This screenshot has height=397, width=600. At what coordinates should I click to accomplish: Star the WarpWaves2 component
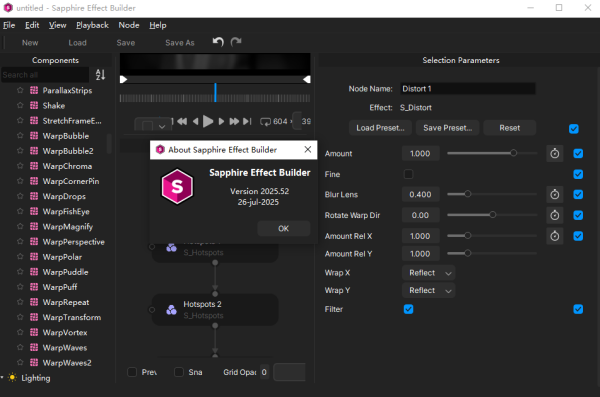pyautogui.click(x=20, y=362)
